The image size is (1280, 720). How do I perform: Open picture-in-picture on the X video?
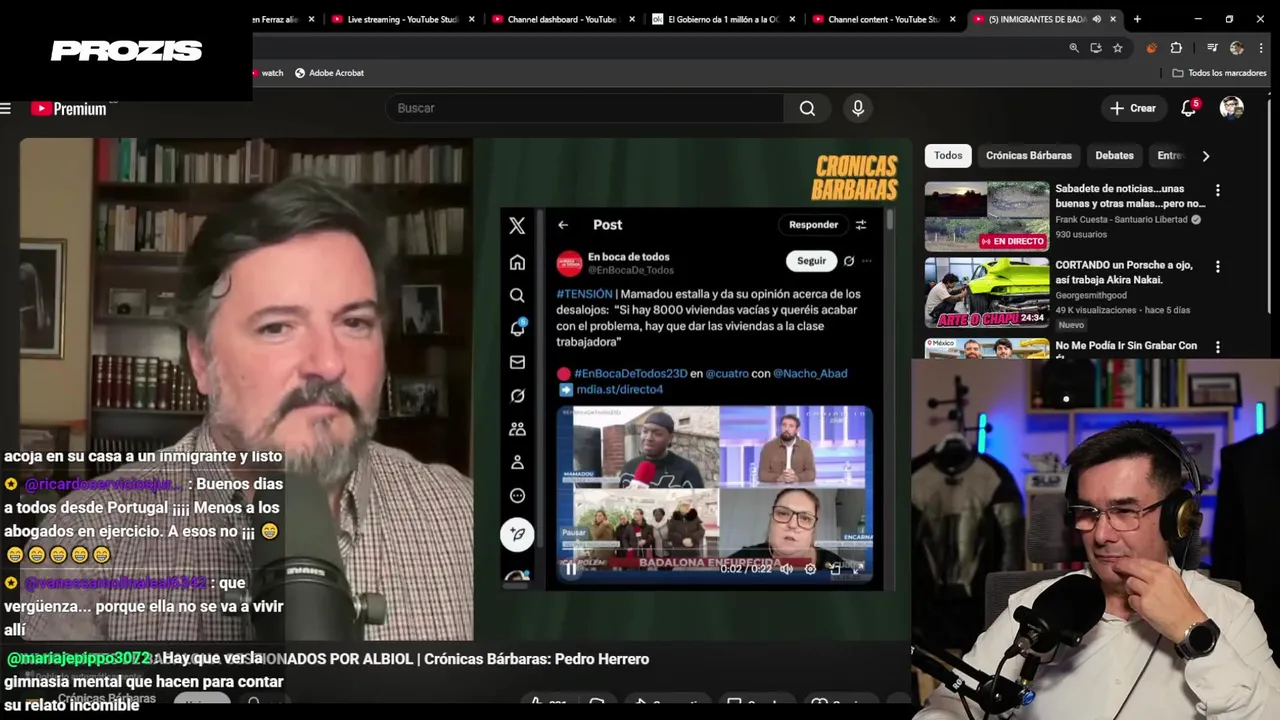(835, 569)
